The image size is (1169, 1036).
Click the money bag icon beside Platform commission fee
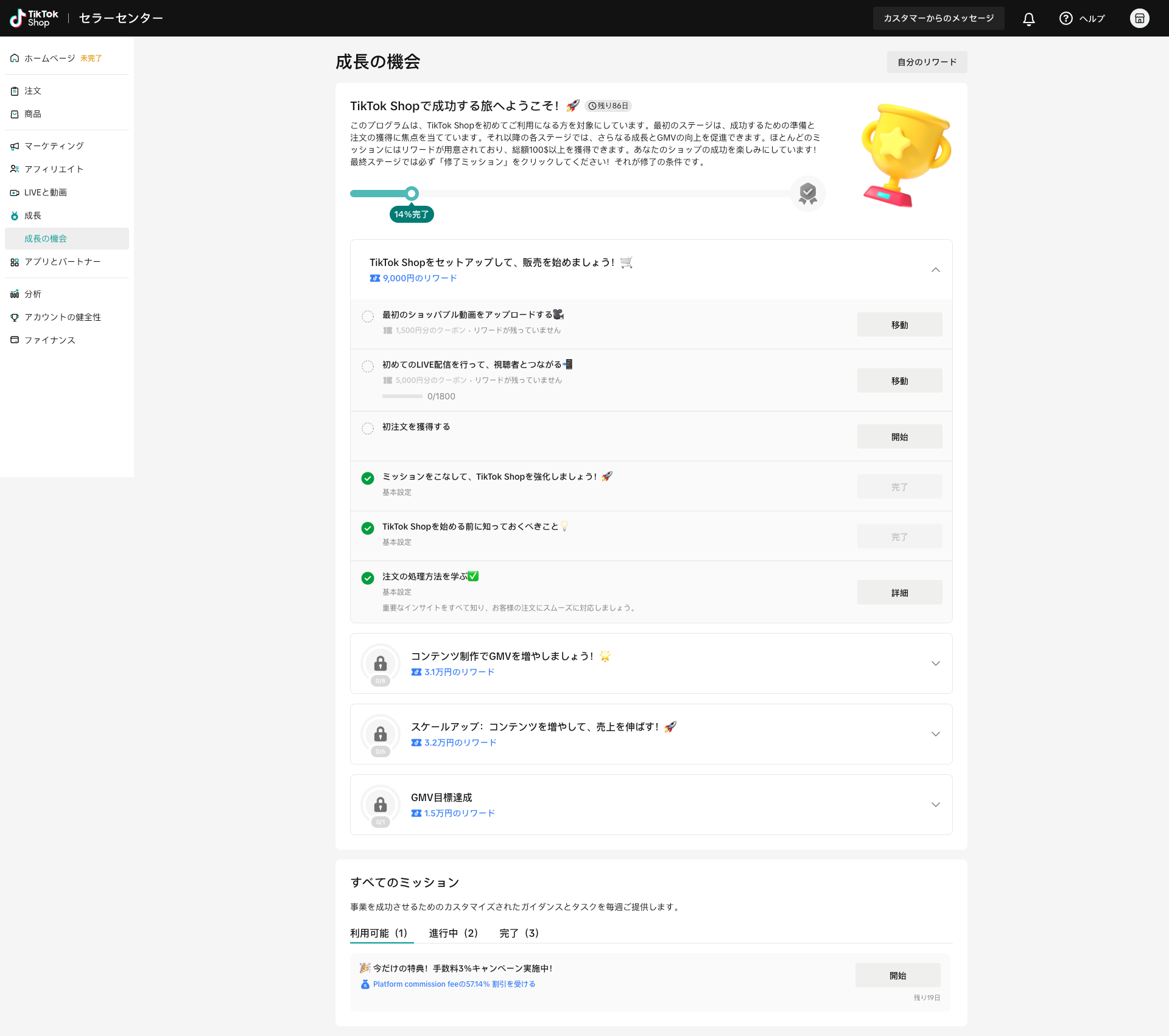point(365,984)
